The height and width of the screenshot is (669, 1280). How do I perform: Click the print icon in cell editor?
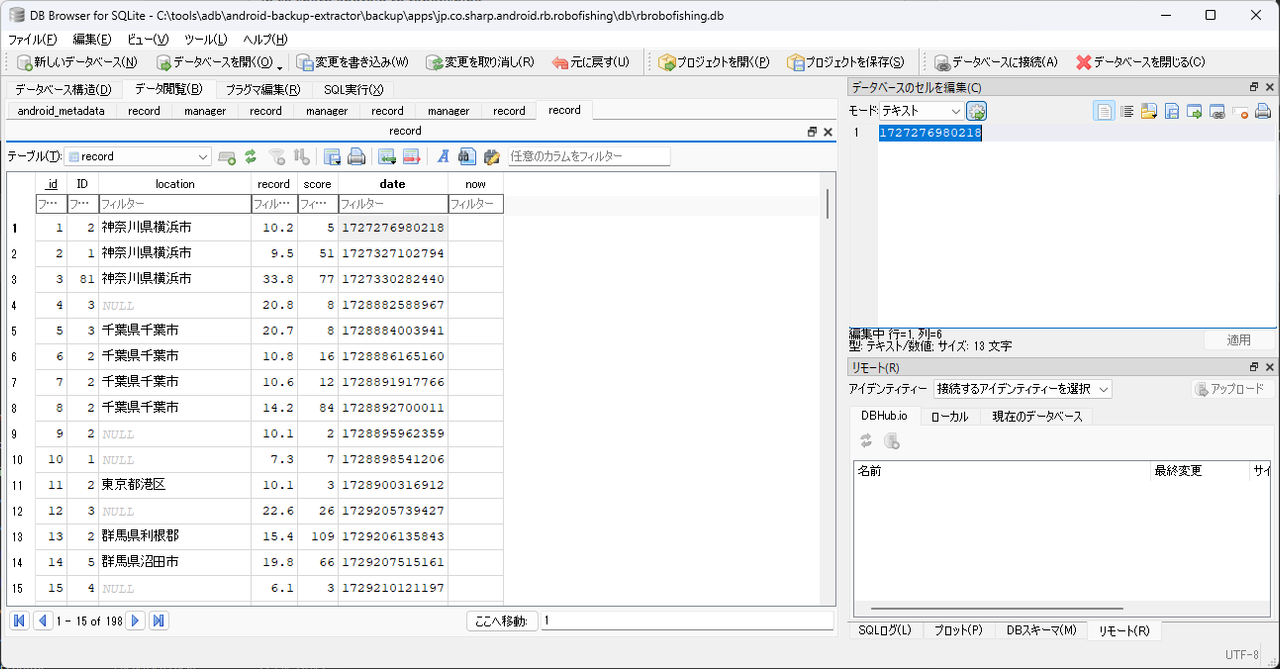click(1263, 111)
